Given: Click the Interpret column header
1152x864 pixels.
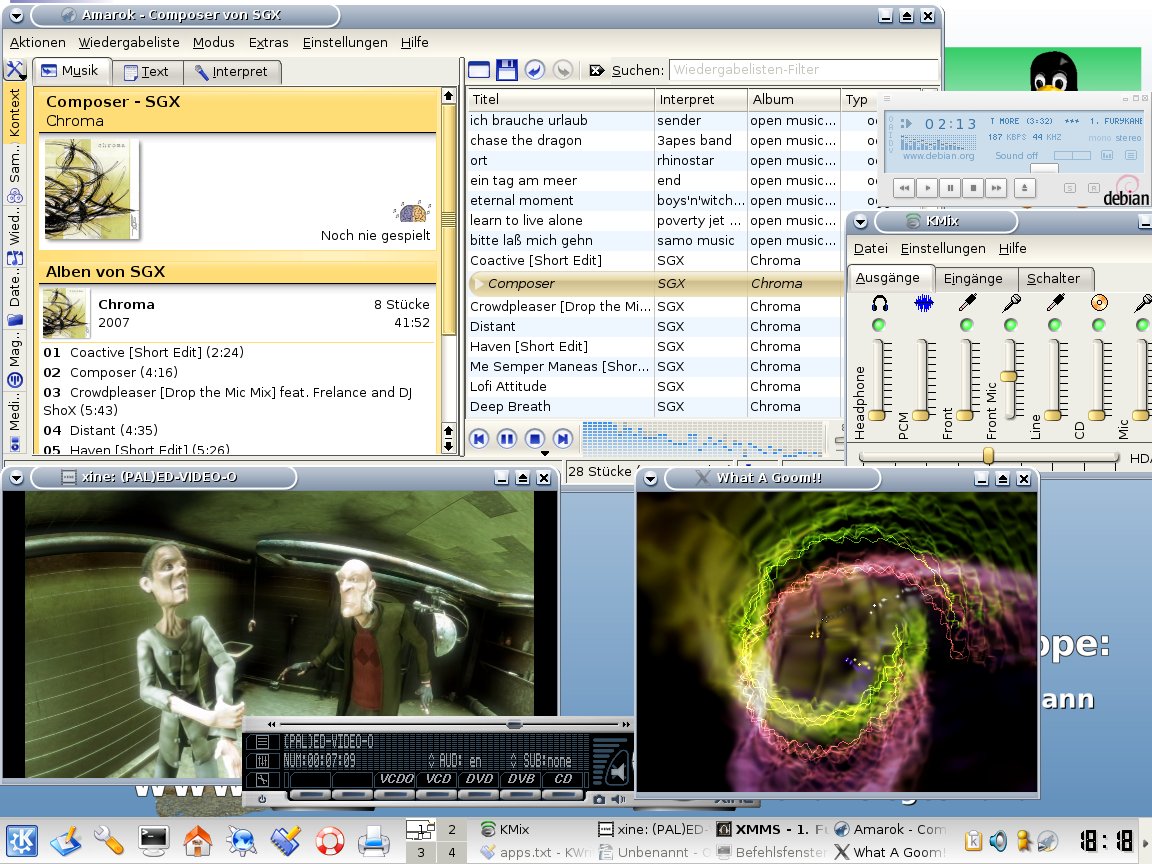Looking at the screenshot, I should pyautogui.click(x=700, y=99).
